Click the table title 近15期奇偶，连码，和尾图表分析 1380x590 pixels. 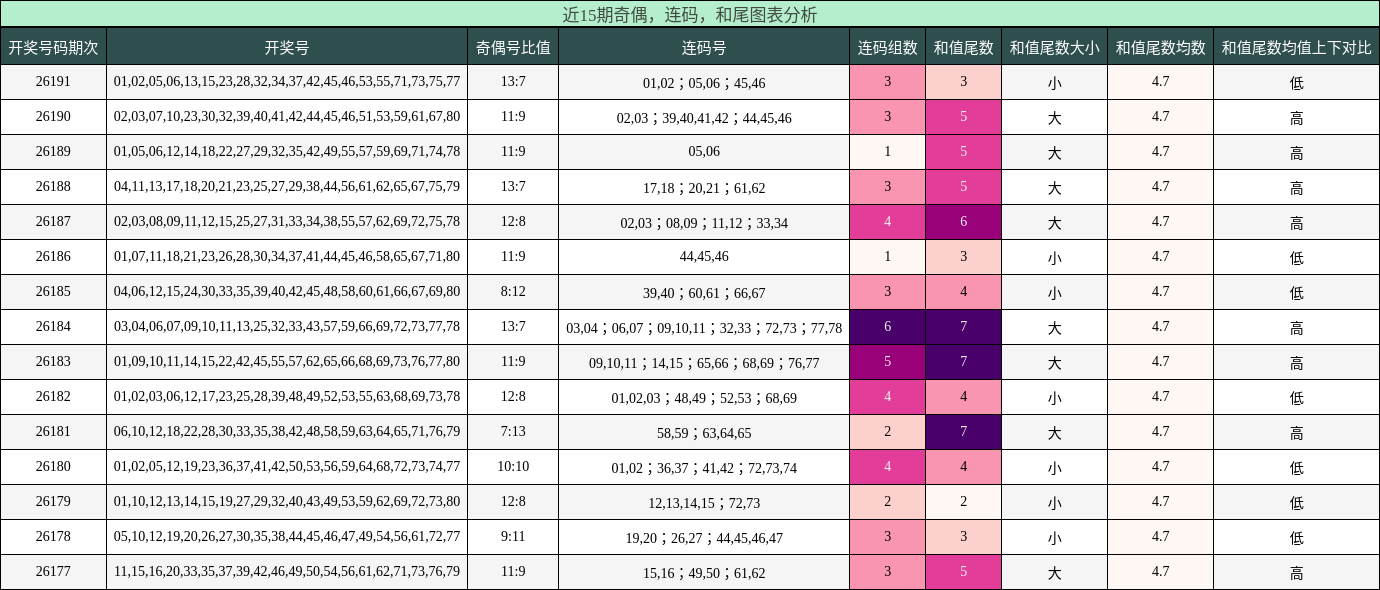coord(690,15)
